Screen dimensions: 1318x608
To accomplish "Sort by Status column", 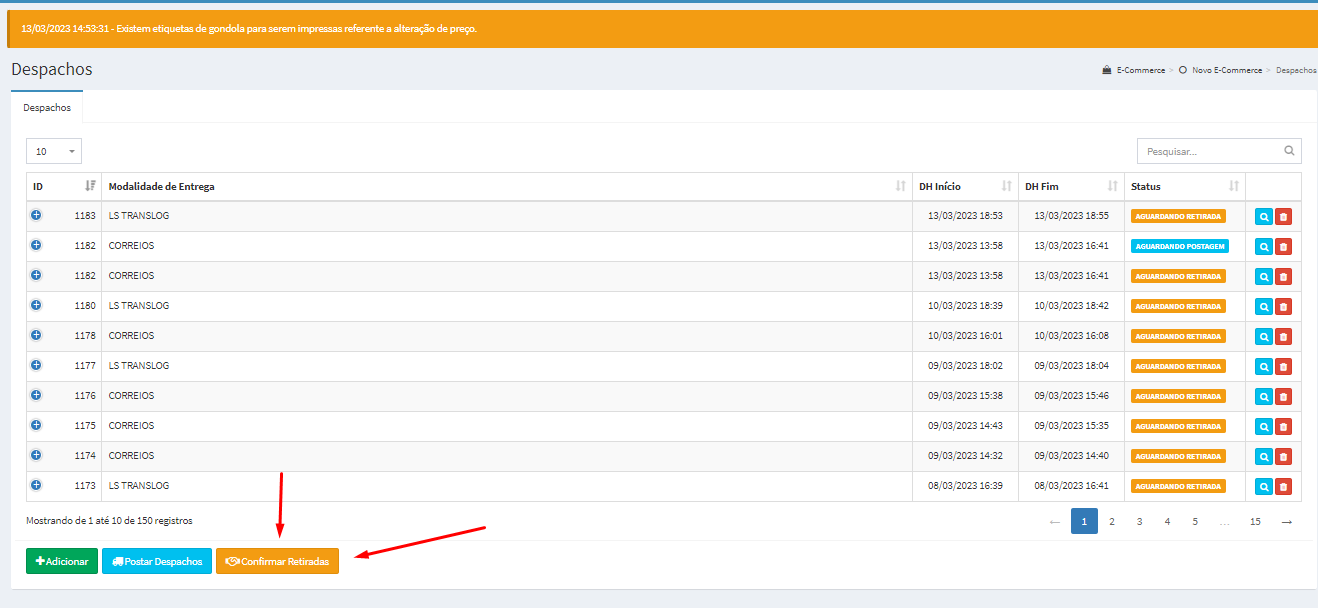I will (1185, 187).
